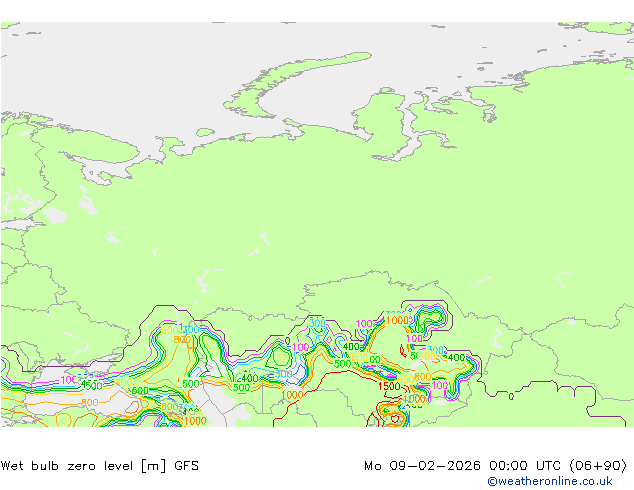The height and width of the screenshot is (490, 634).
Task: Open the weatheronline.co.uk copyright link
Action: click(549, 481)
